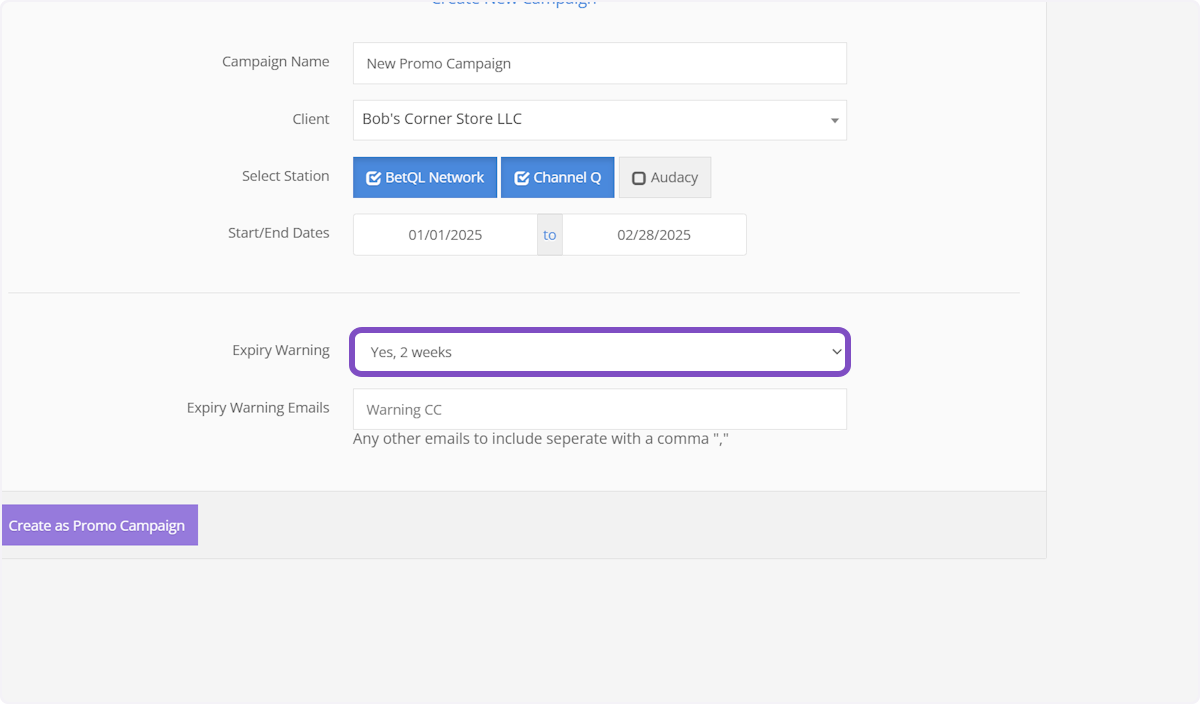Viewport: 1200px width, 704px height.
Task: Expand the Expiry Warning 'Yes, 2 weeks' dropdown
Action: pos(598,352)
